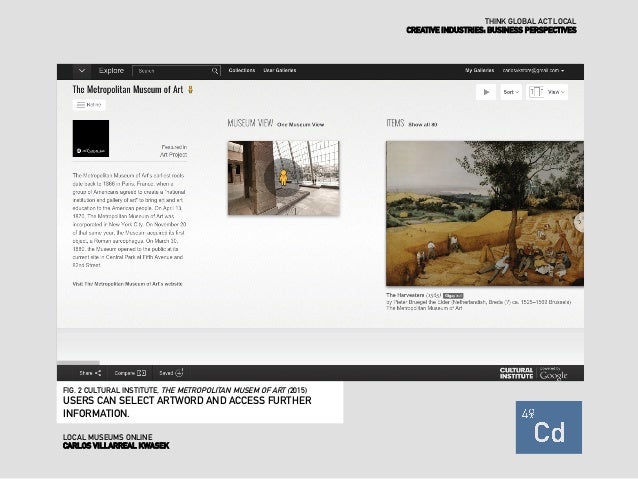638x479 pixels.
Task: Click The Harvesters title text
Action: coord(405,295)
